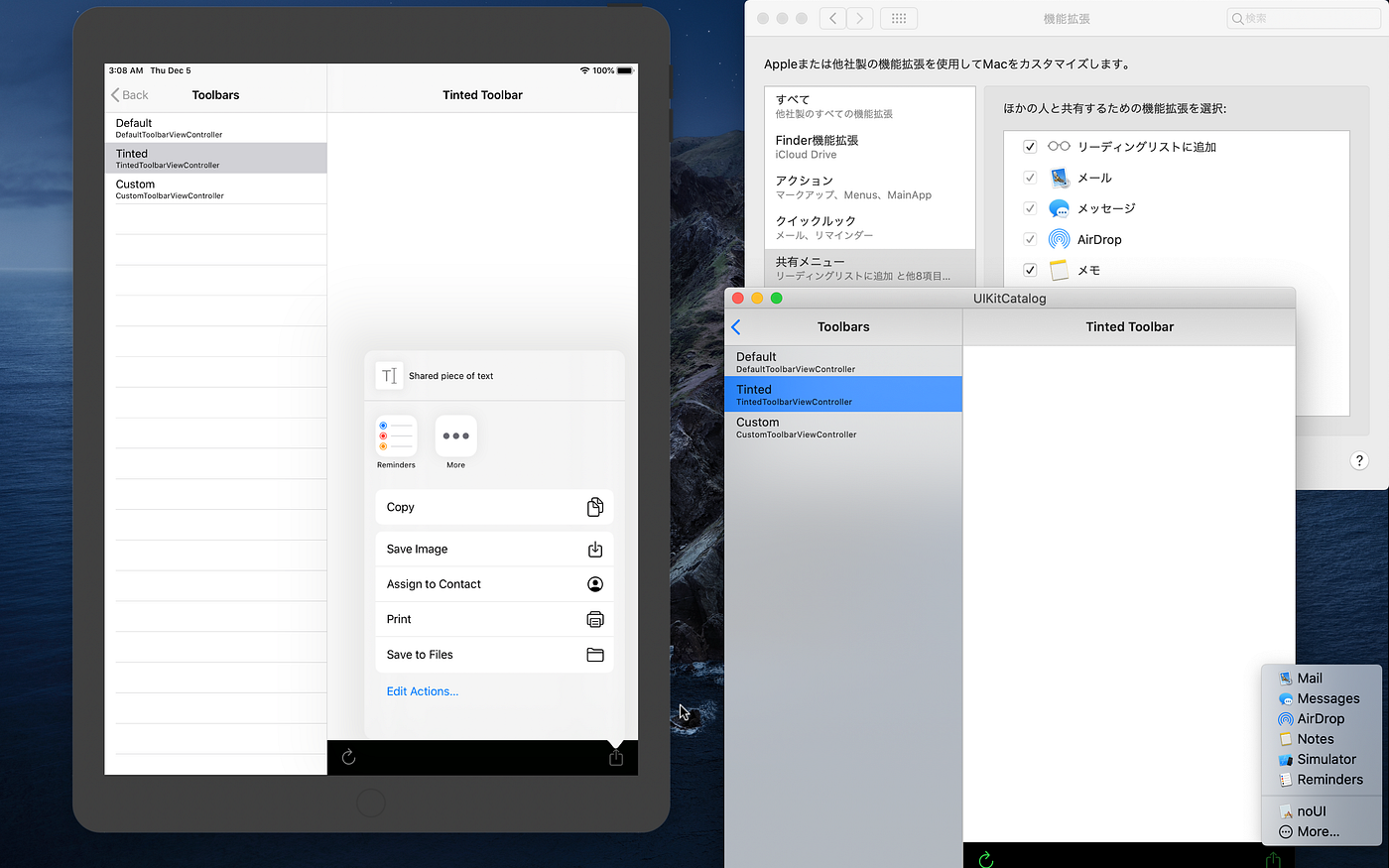Click green share icon in UIKitCatalog toolbar
This screenshot has width=1389, height=868.
click(1273, 859)
